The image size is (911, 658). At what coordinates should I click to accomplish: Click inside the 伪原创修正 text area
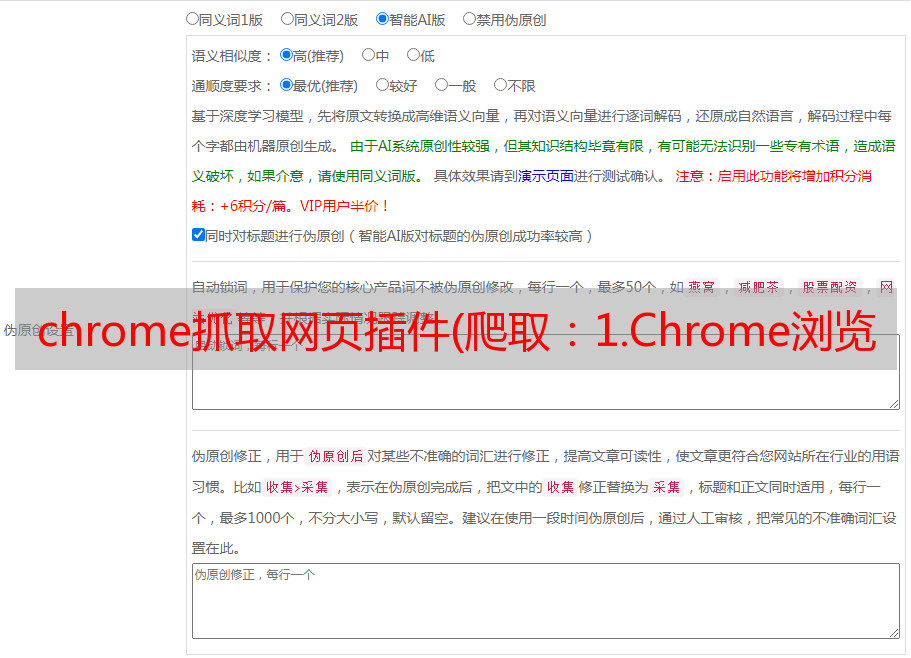[546, 601]
